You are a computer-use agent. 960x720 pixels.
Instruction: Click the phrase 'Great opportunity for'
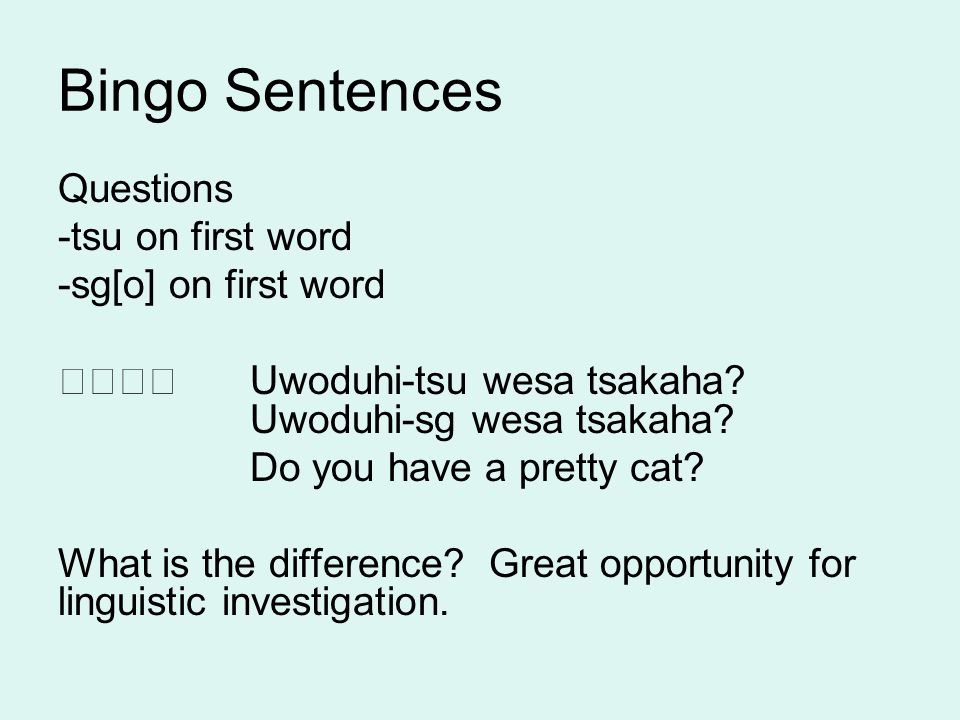point(672,564)
